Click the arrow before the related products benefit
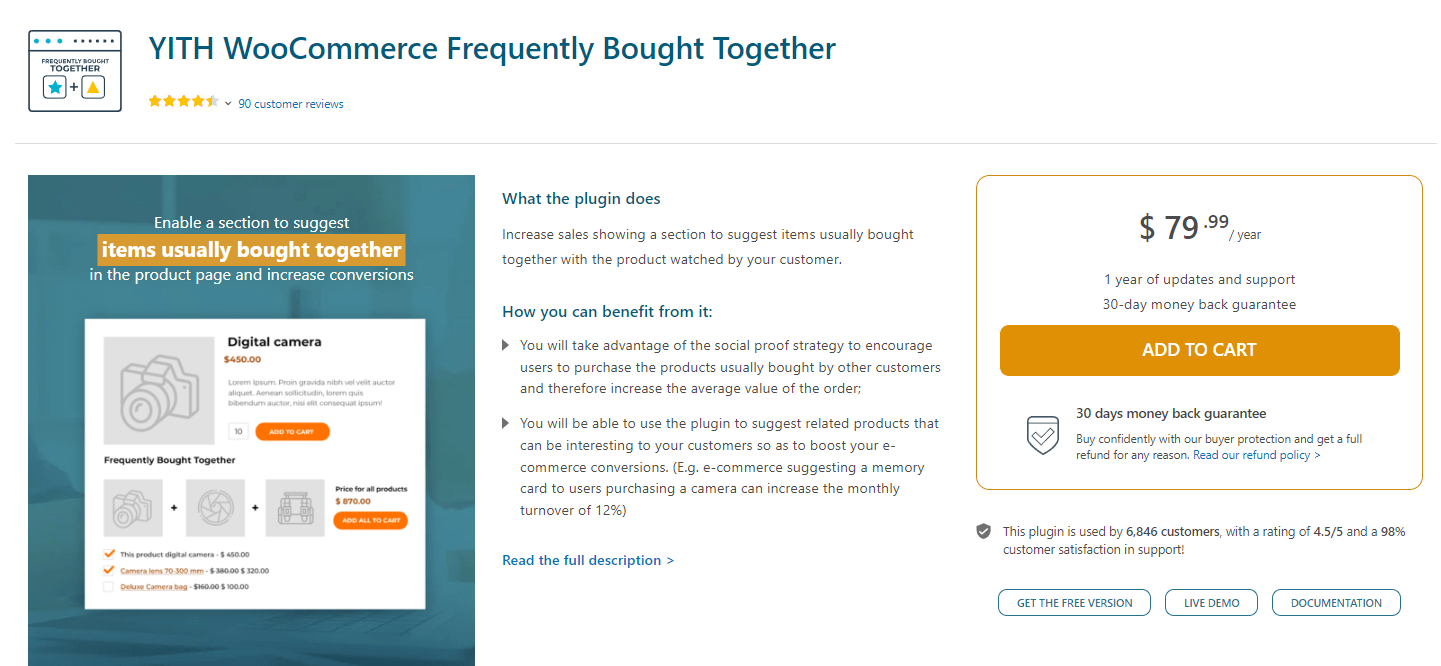Viewport: 1441px width, 666px height. point(506,423)
